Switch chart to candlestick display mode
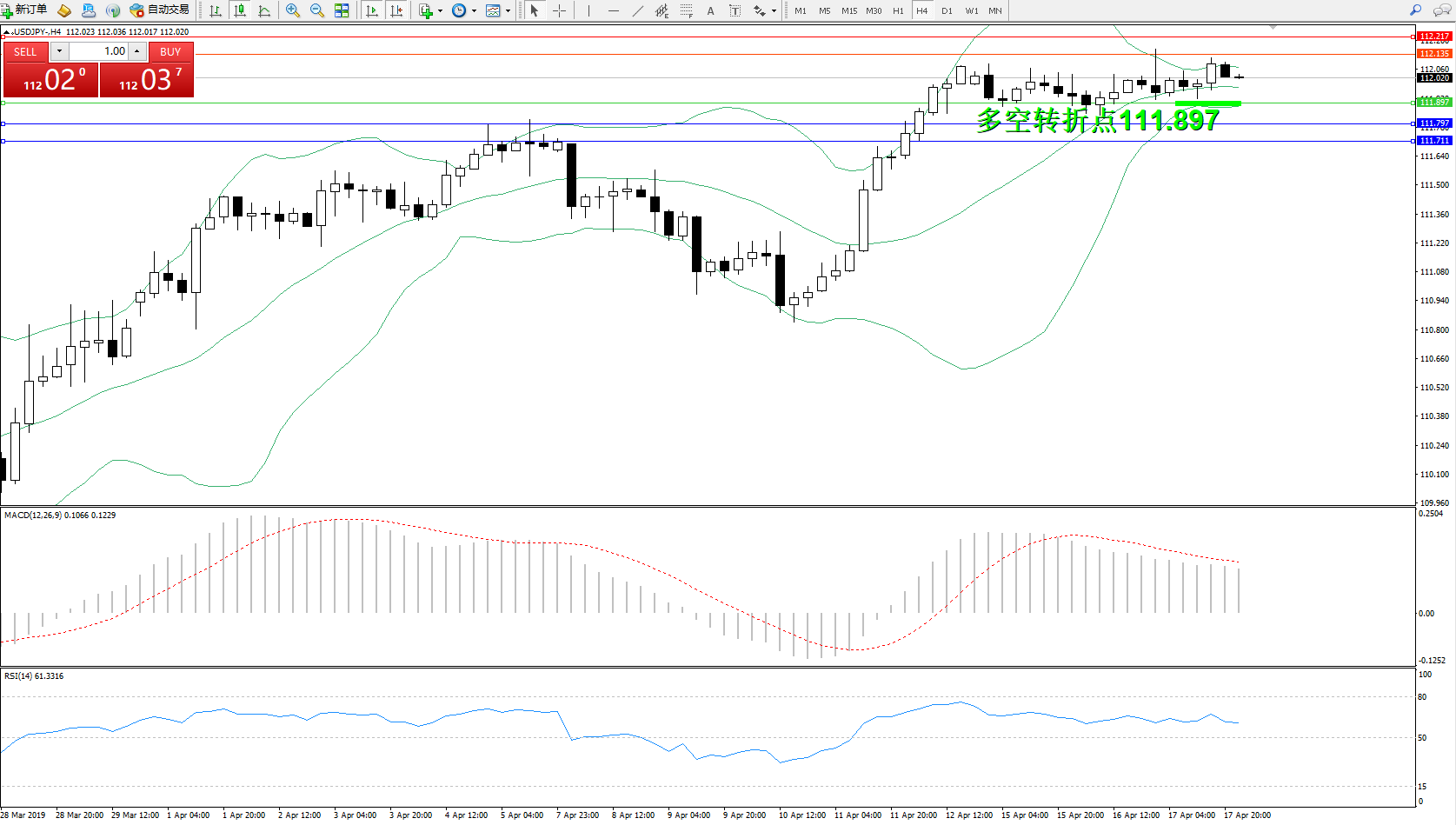The width and height of the screenshot is (1456, 825). 240,10
